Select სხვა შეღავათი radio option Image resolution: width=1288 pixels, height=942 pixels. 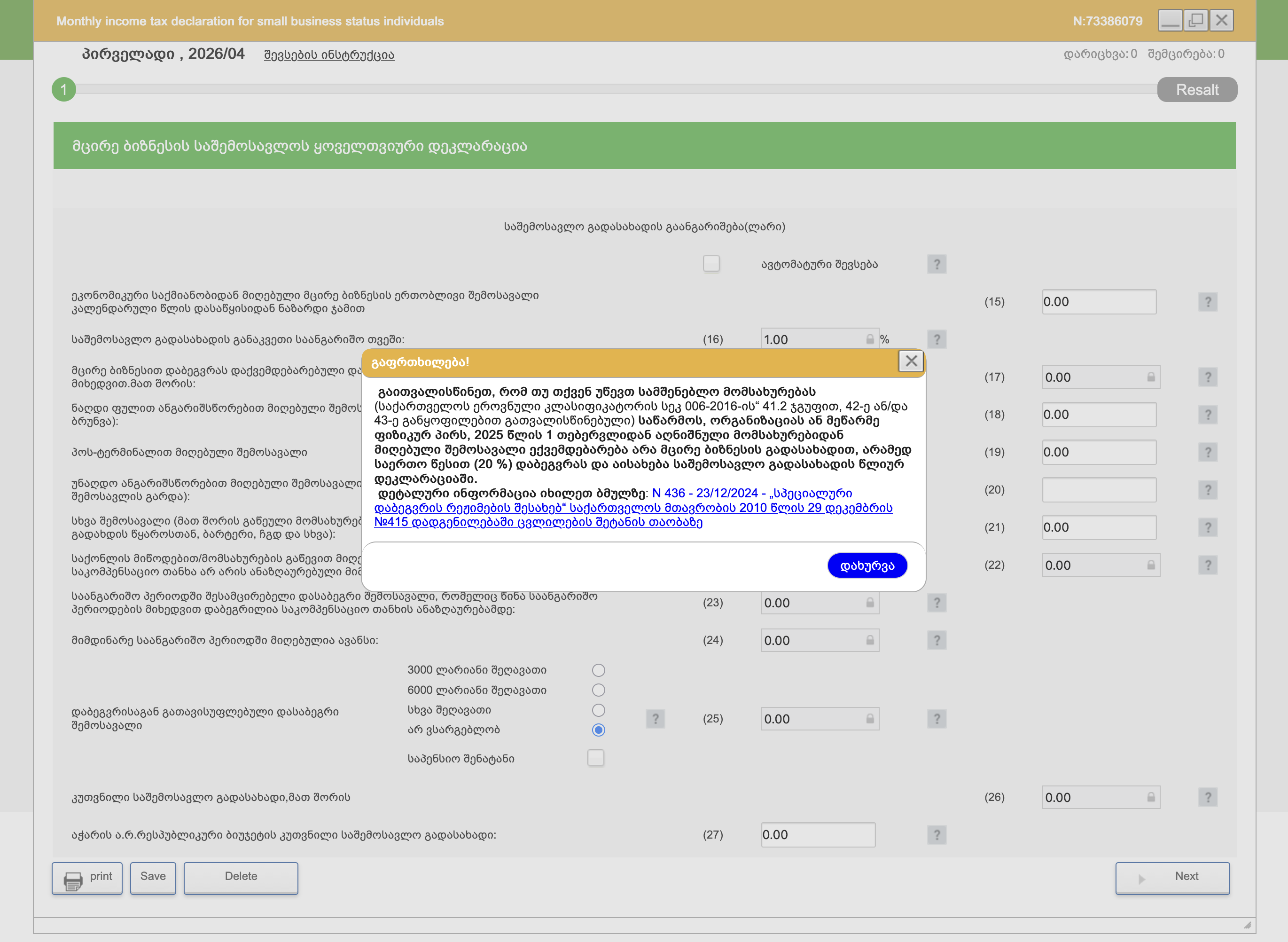[x=598, y=710]
